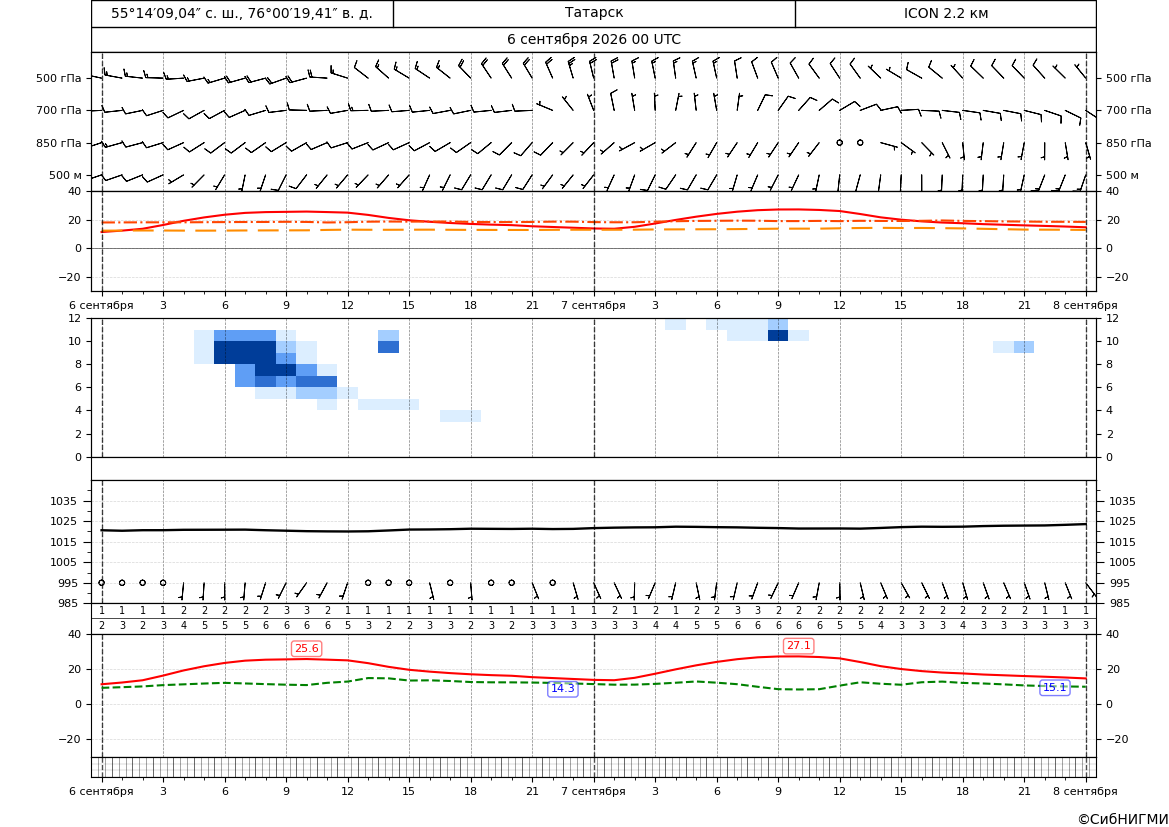Image resolution: width=1169 pixels, height=827 pixels.
Task: Click the dark blue cloud cell on 7 сентября
Action: pos(778,335)
